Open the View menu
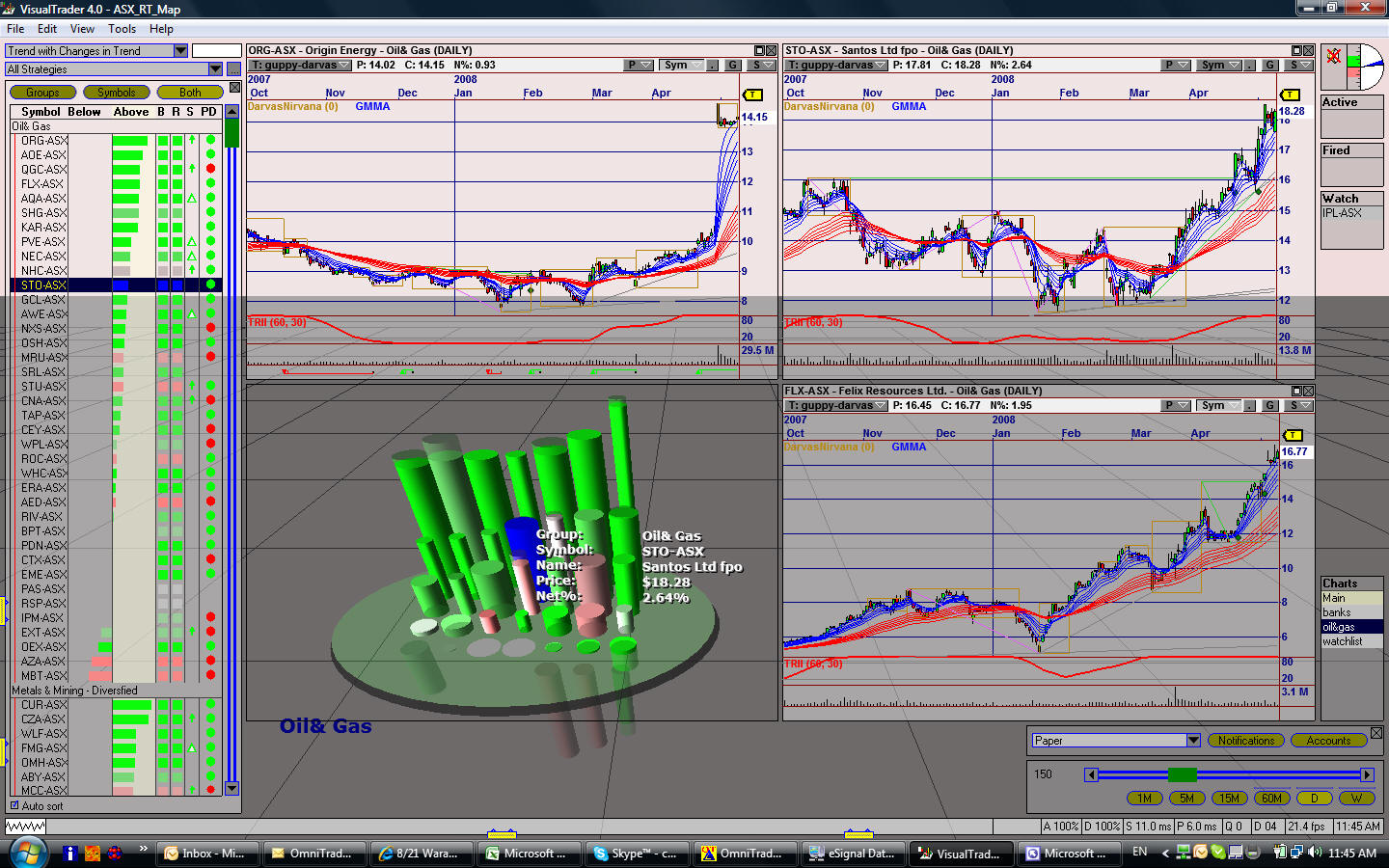The image size is (1389, 868). tap(82, 29)
